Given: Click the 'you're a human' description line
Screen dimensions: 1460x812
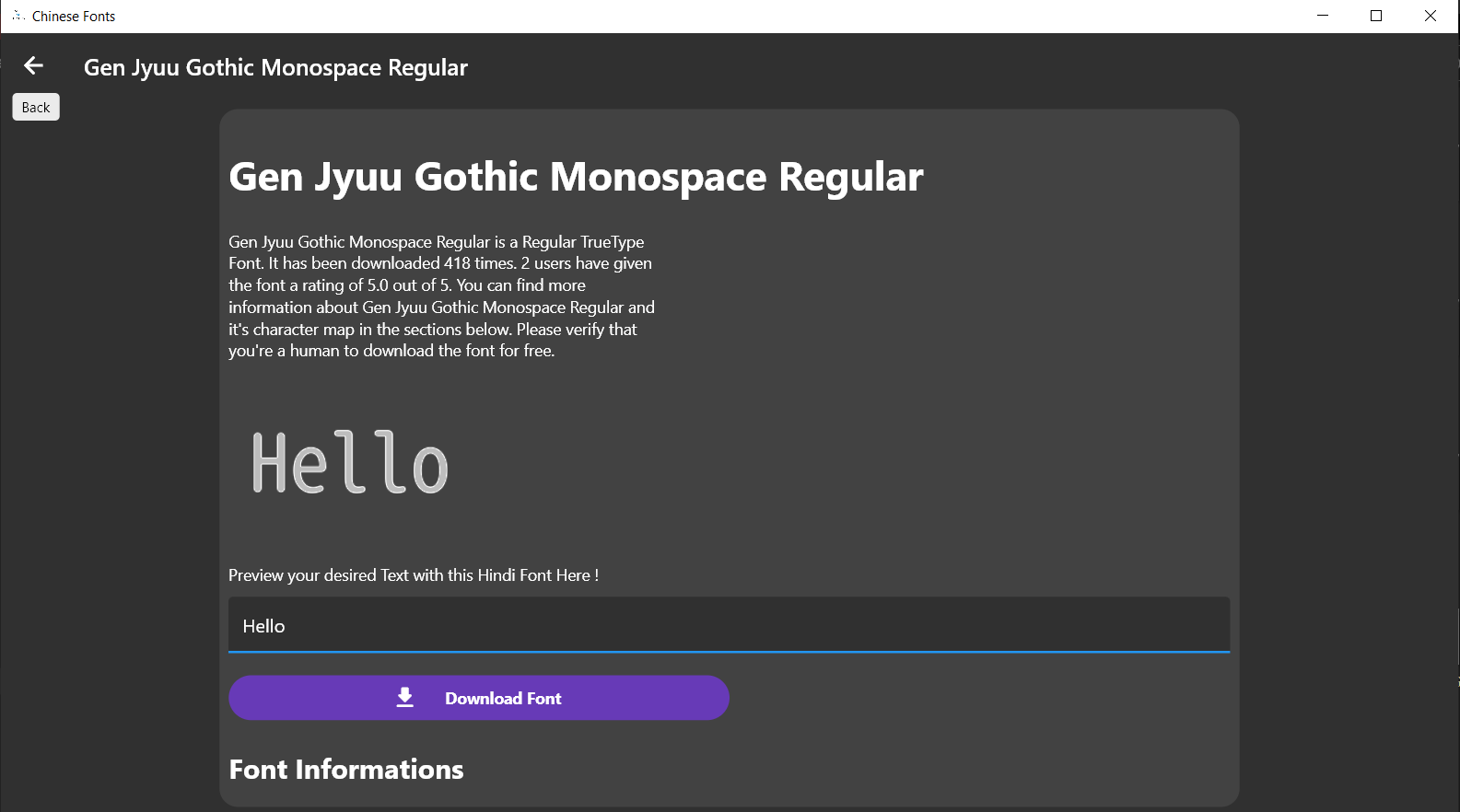Looking at the screenshot, I should point(391,351).
